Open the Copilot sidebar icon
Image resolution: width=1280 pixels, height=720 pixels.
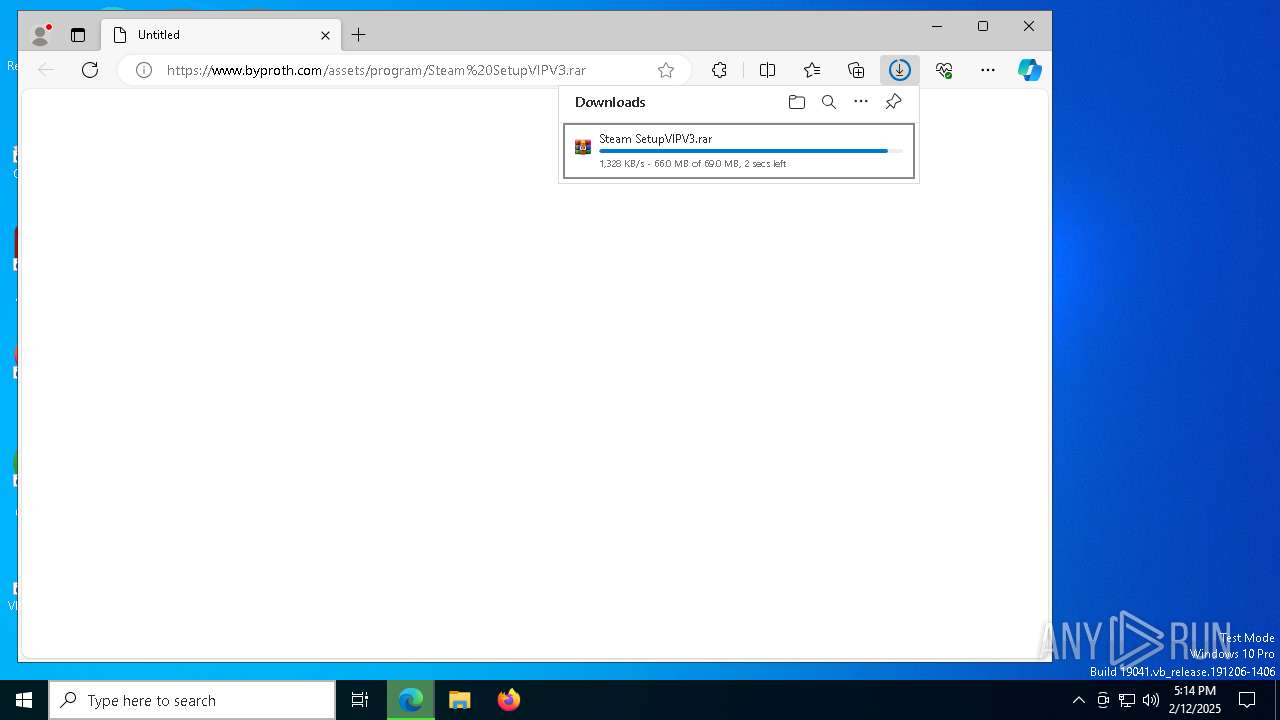[x=1030, y=70]
